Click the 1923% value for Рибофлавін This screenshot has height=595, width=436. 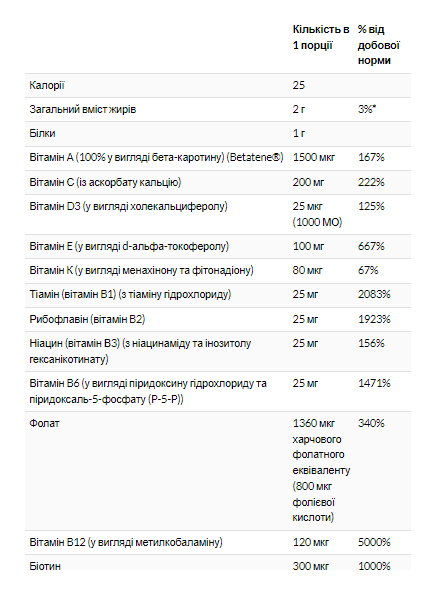point(374,319)
